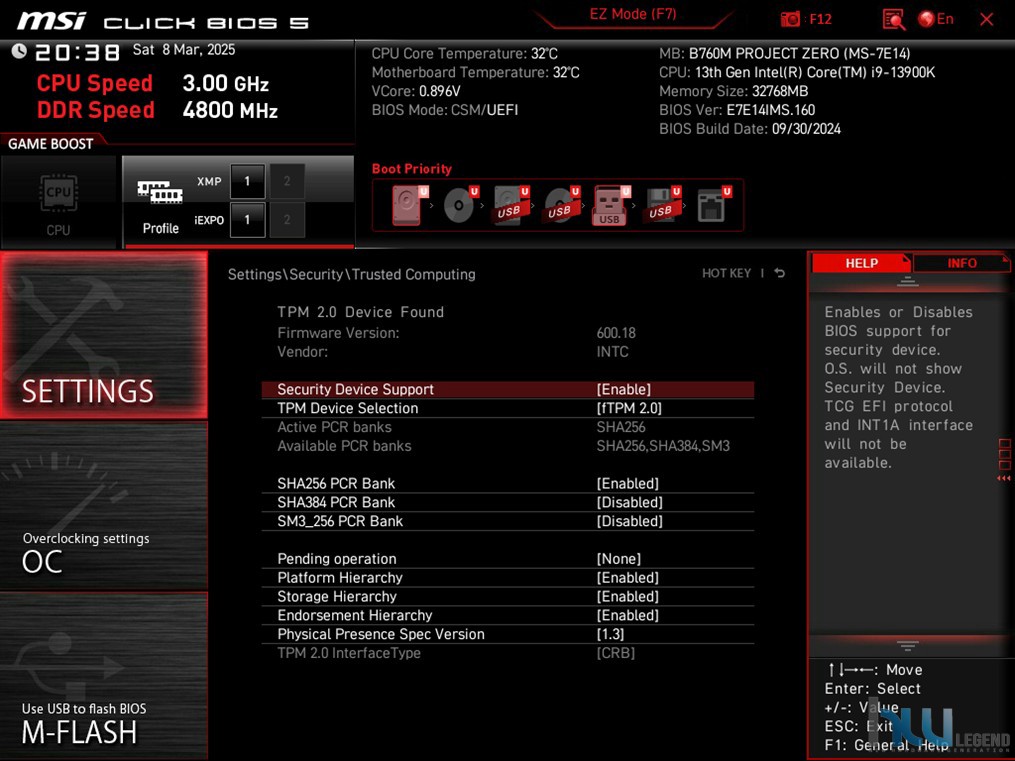Switch to the INFO tab
The height and width of the screenshot is (761, 1015).
tap(961, 263)
